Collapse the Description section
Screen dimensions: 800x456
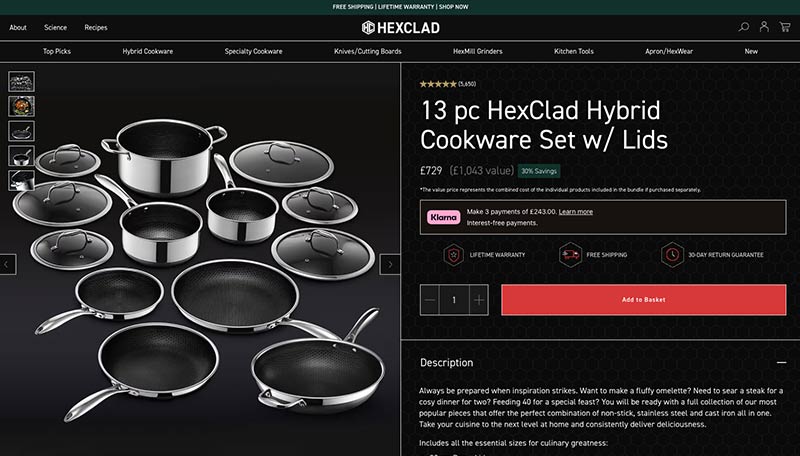[781, 363]
